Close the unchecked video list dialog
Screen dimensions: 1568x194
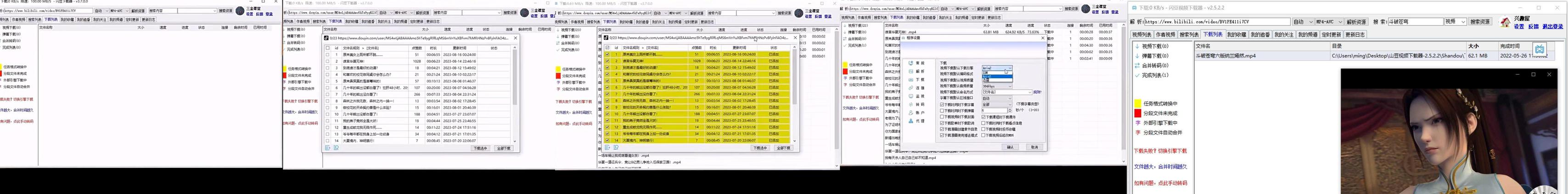click(x=515, y=38)
